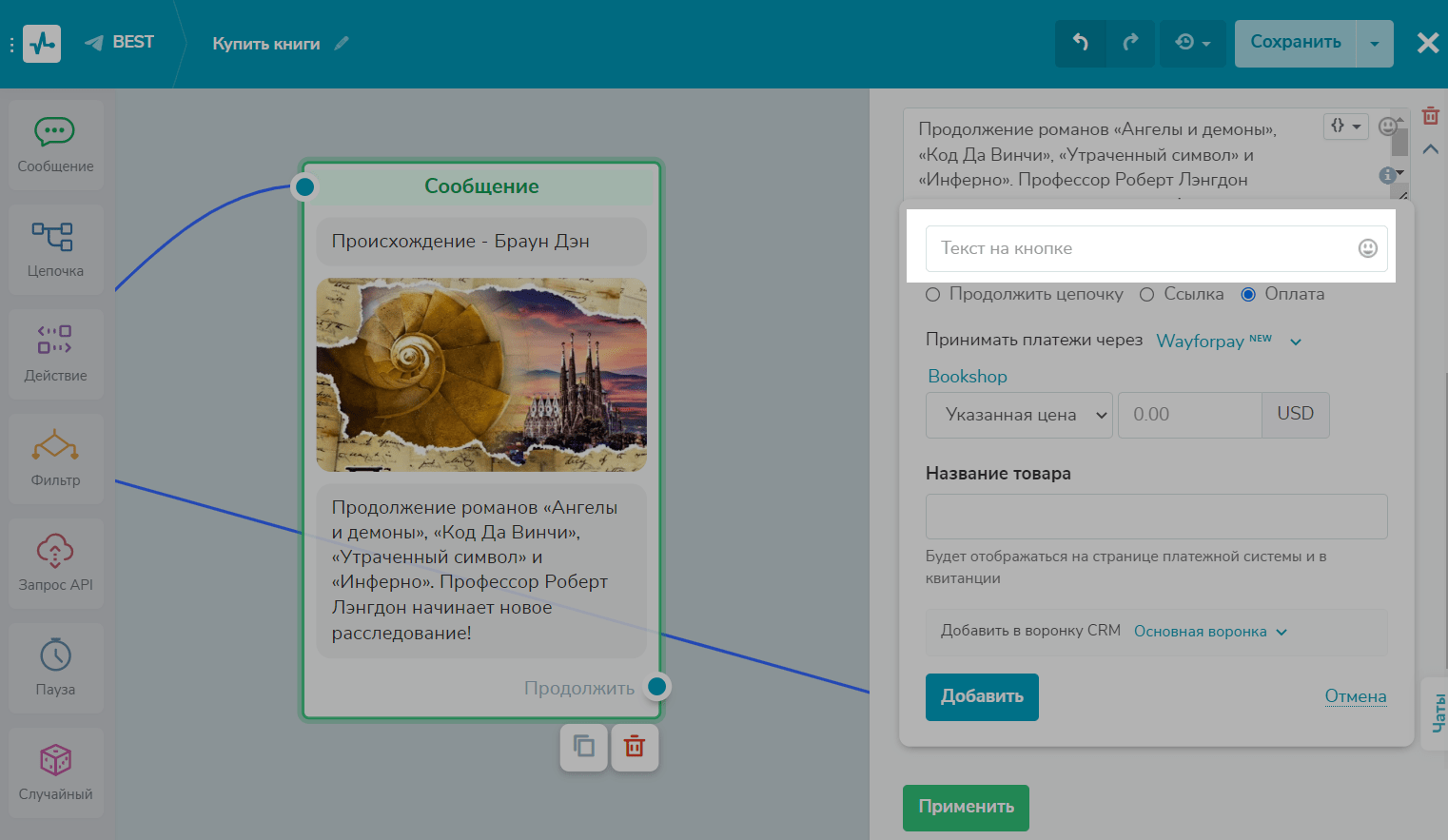Choose the Filter (Фильтр) block icon
This screenshot has height=840, width=1448.
55,459
